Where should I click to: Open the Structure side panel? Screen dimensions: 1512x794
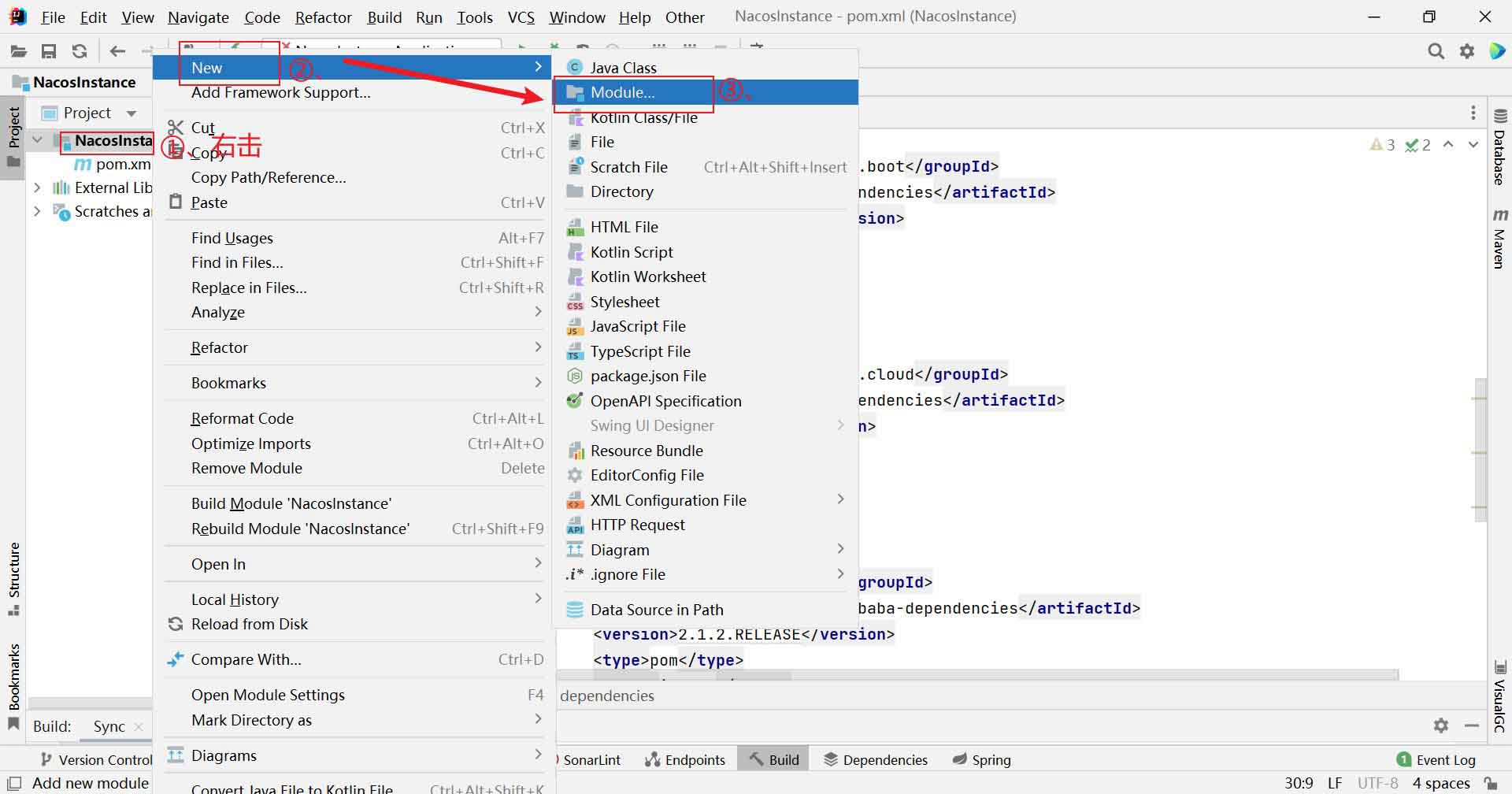click(x=13, y=579)
